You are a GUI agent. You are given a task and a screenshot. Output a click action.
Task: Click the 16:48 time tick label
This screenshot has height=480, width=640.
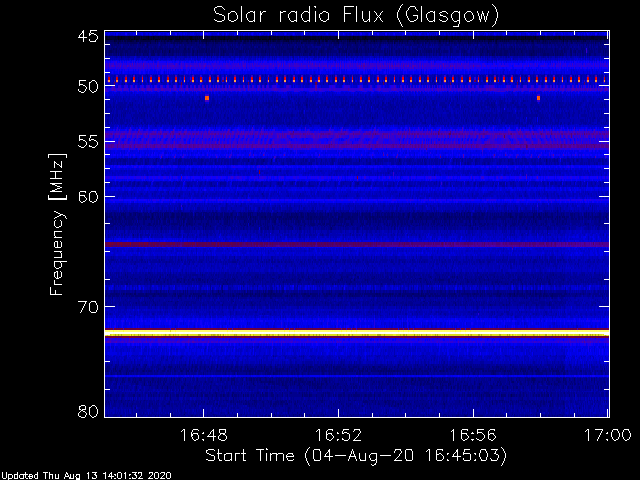(x=203, y=436)
